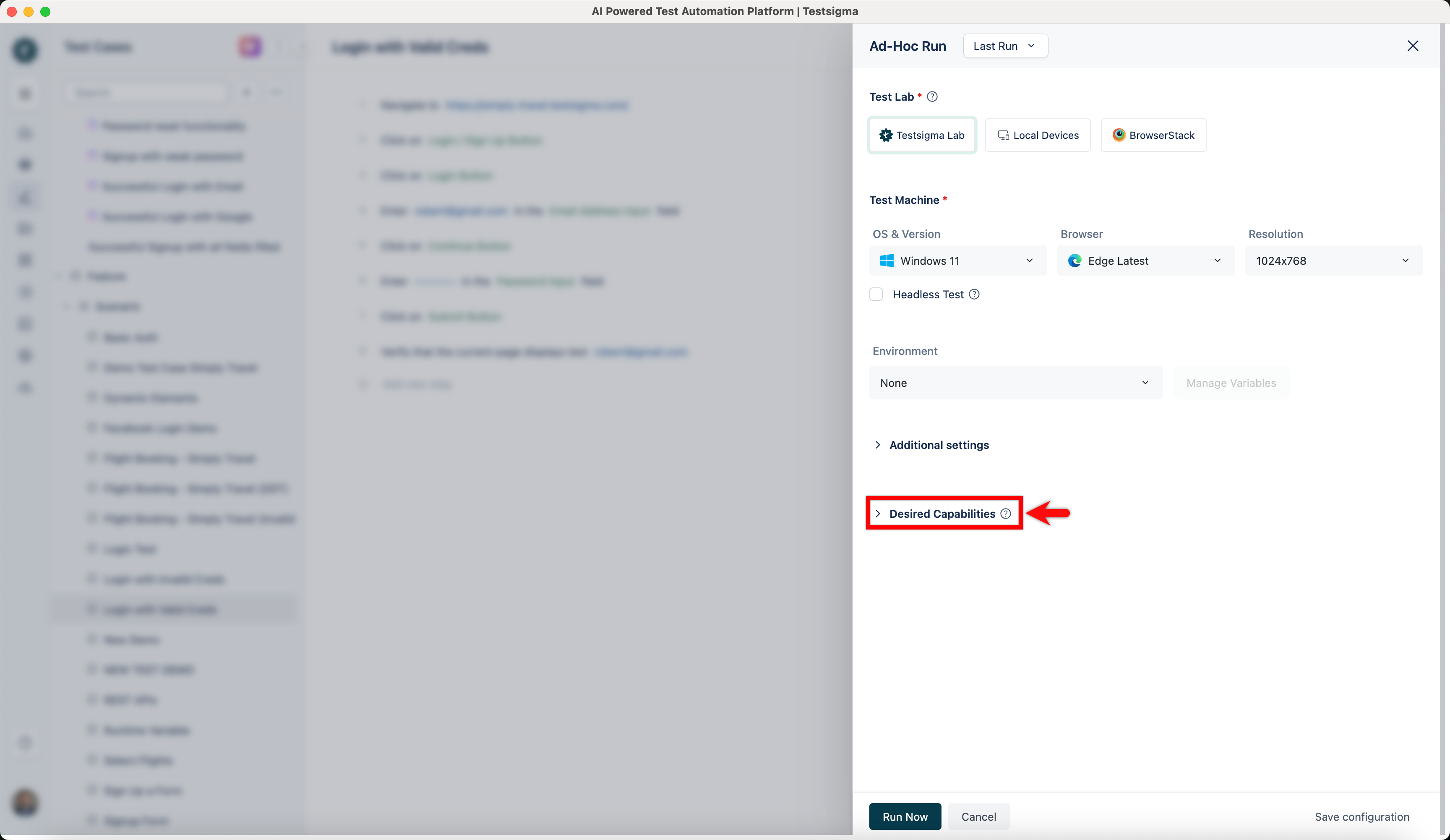
Task: Click the BrowserStack logo icon
Action: pos(1119,135)
